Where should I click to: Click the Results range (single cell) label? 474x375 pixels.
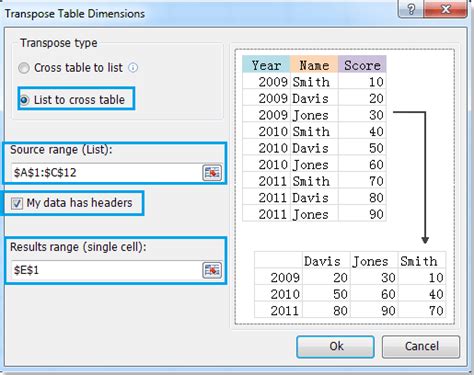(78, 247)
